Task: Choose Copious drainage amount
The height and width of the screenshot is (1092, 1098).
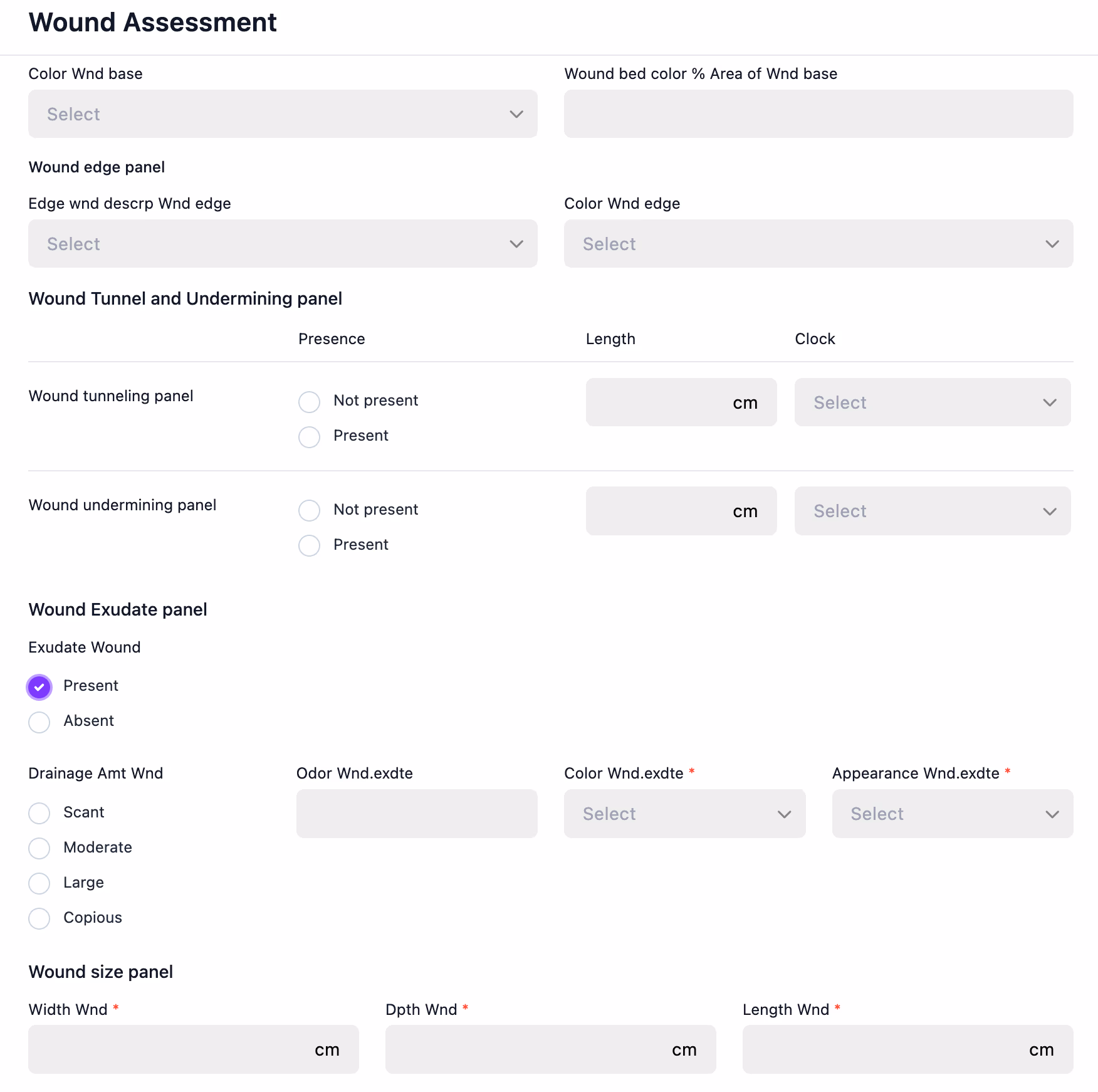Action: click(39, 919)
